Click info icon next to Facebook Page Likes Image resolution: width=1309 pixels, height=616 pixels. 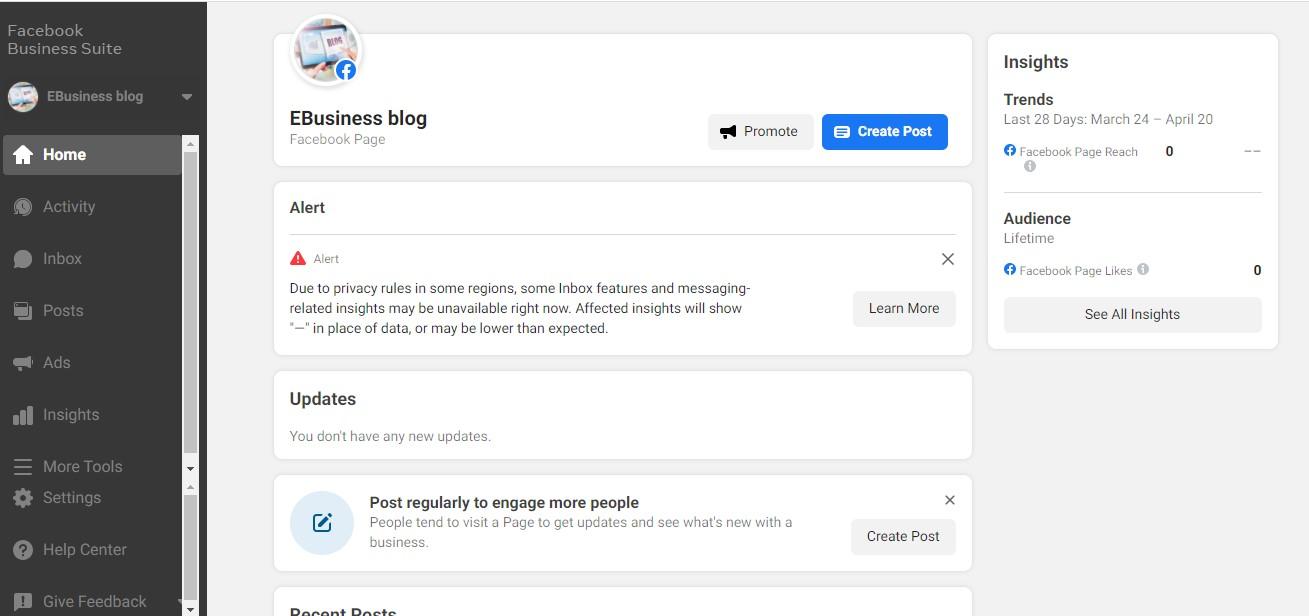pyautogui.click(x=1143, y=269)
